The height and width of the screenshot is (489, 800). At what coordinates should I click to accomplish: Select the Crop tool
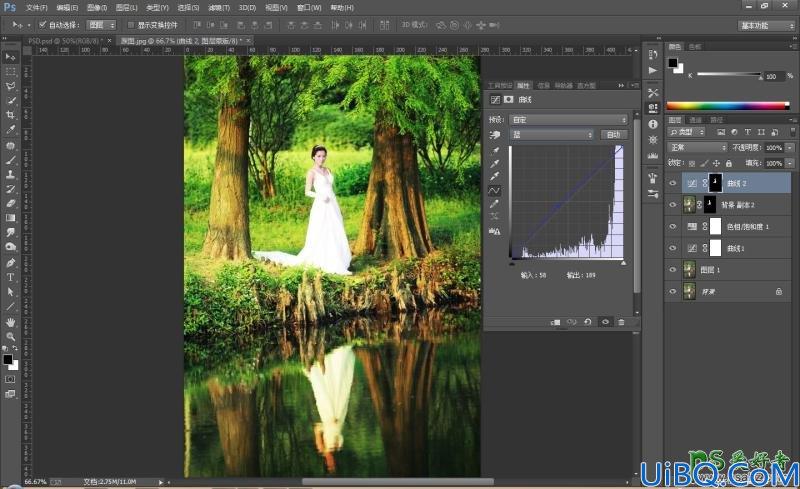click(x=10, y=115)
